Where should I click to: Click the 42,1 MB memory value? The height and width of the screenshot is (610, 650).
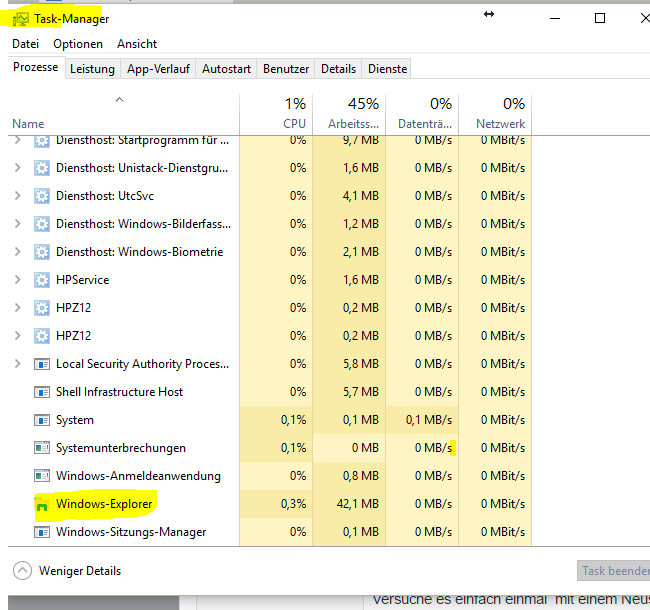click(x=358, y=504)
